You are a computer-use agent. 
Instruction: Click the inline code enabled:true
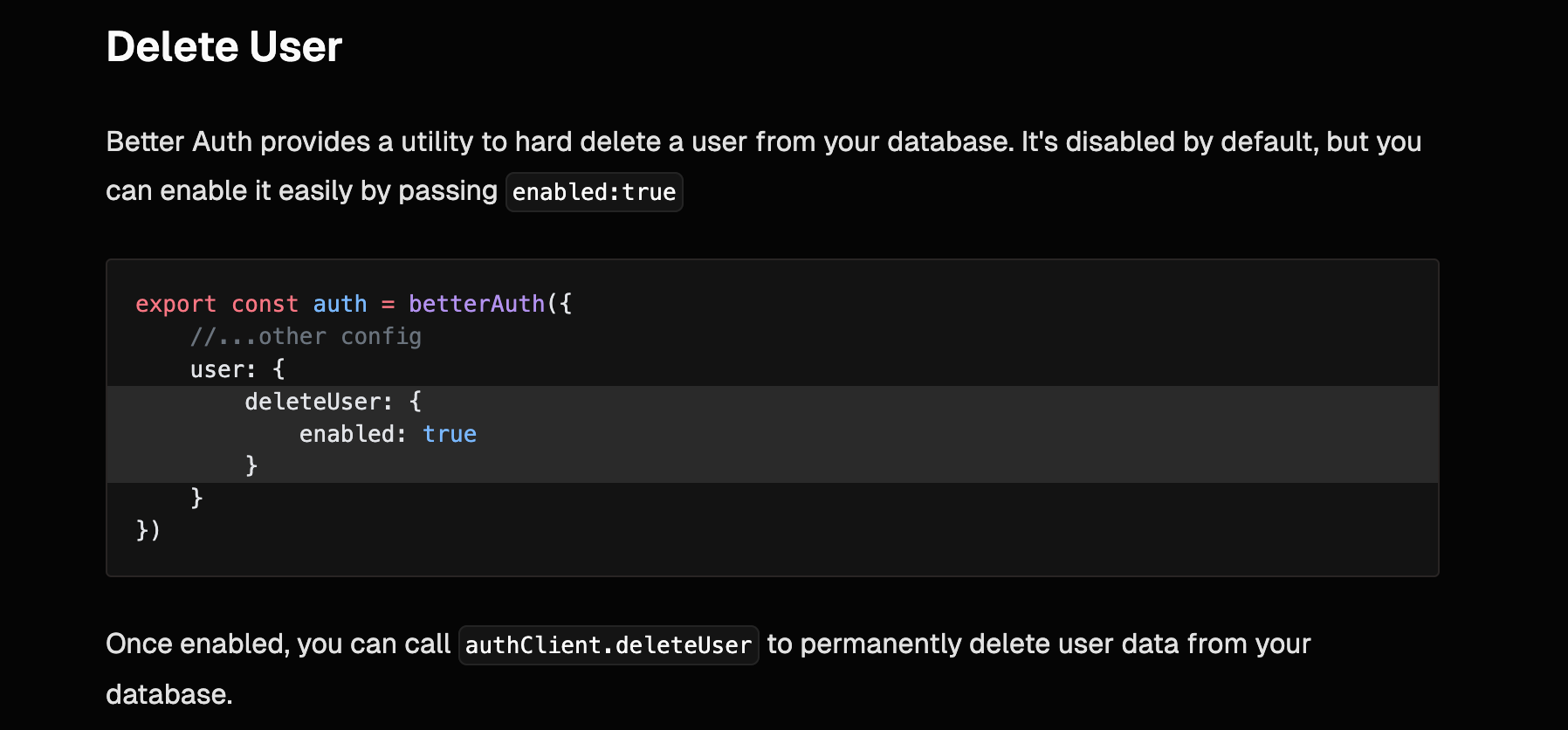595,192
